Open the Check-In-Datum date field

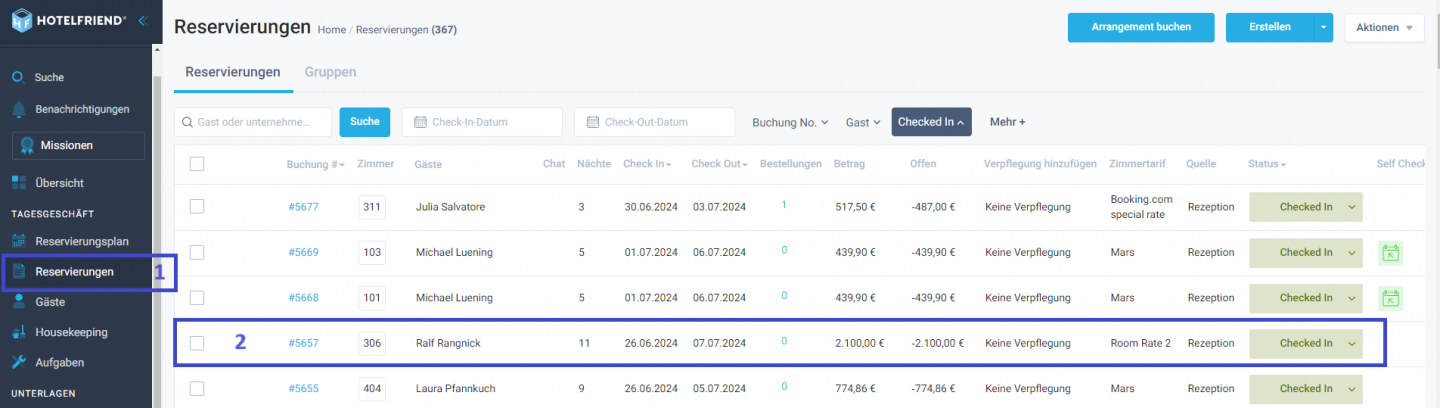482,122
